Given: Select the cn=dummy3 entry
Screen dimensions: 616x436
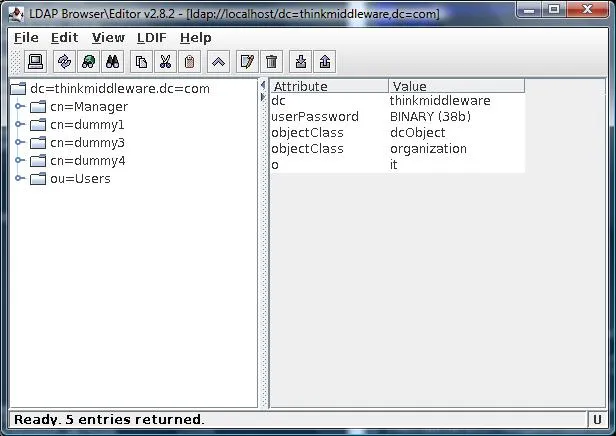Looking at the screenshot, I should 87,143.
